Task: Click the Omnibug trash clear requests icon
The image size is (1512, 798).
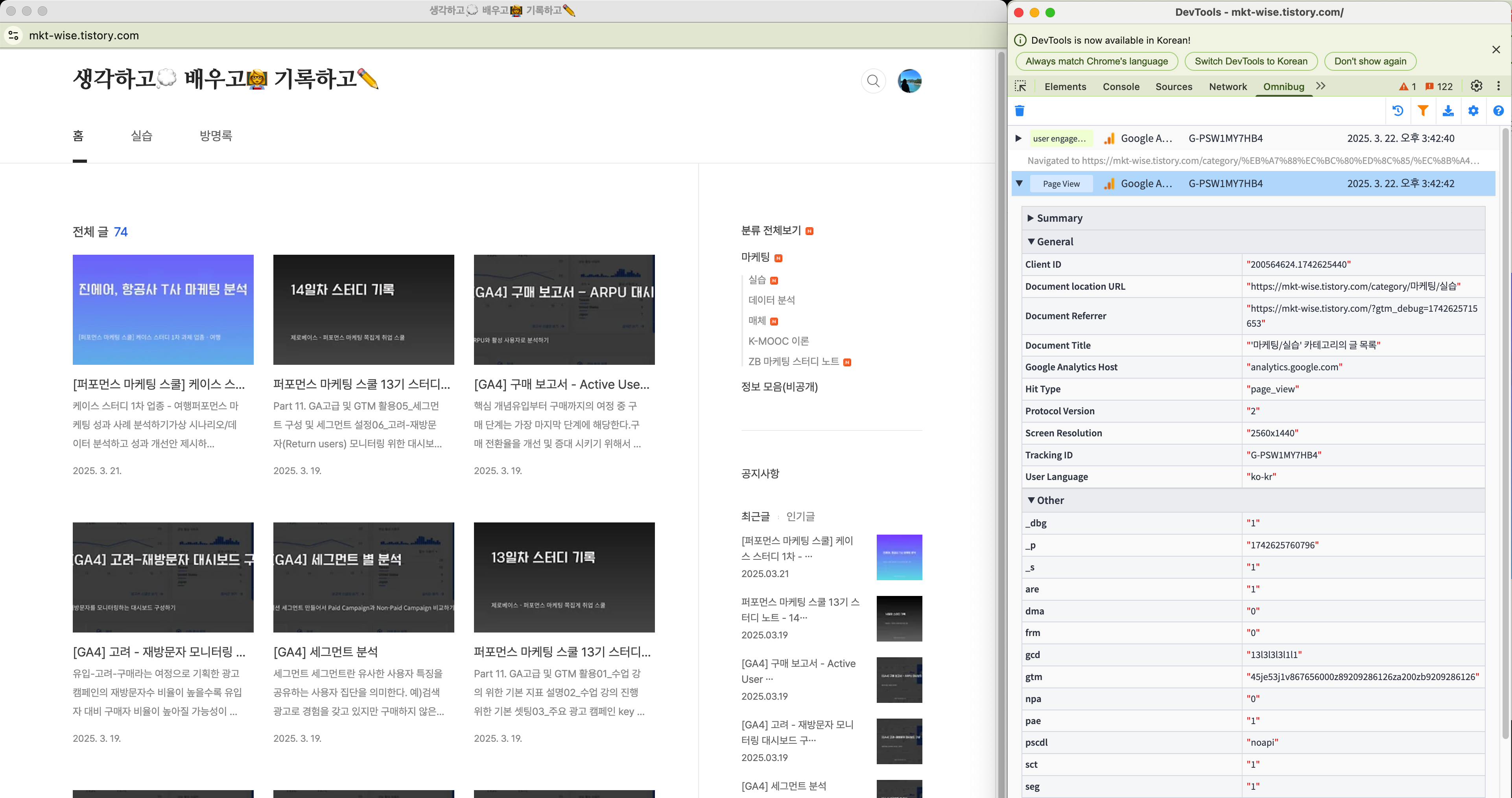Action: (x=1020, y=111)
